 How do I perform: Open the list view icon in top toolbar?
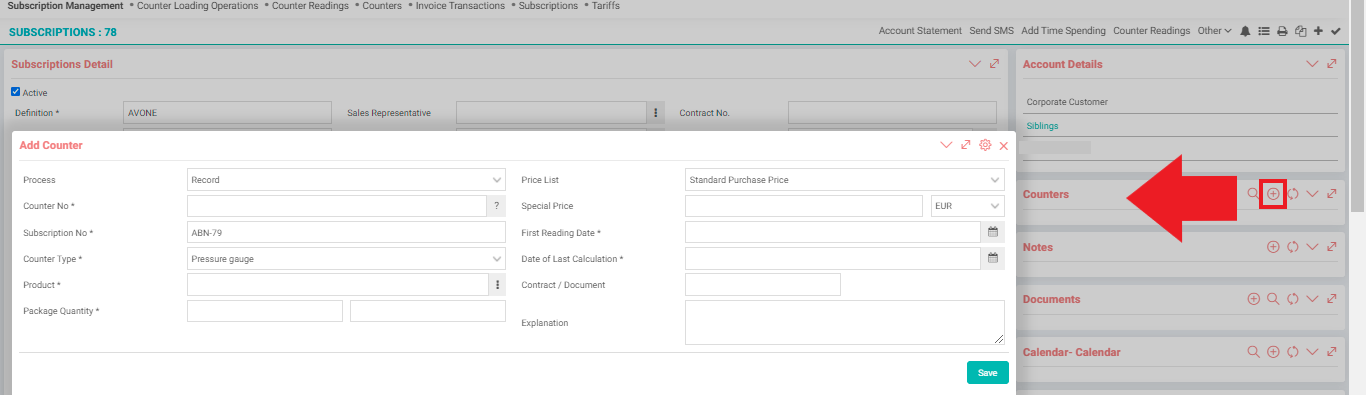pos(1263,31)
